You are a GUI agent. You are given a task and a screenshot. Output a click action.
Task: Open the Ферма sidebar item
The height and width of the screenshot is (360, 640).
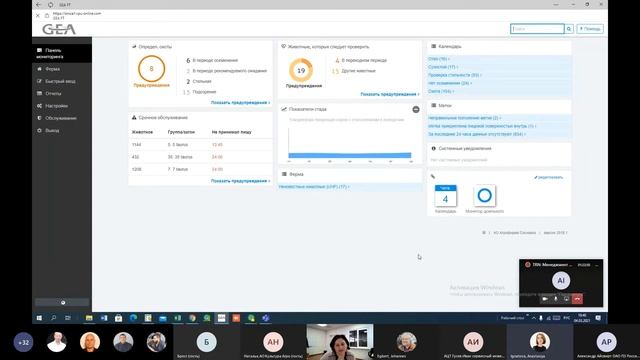point(62,69)
